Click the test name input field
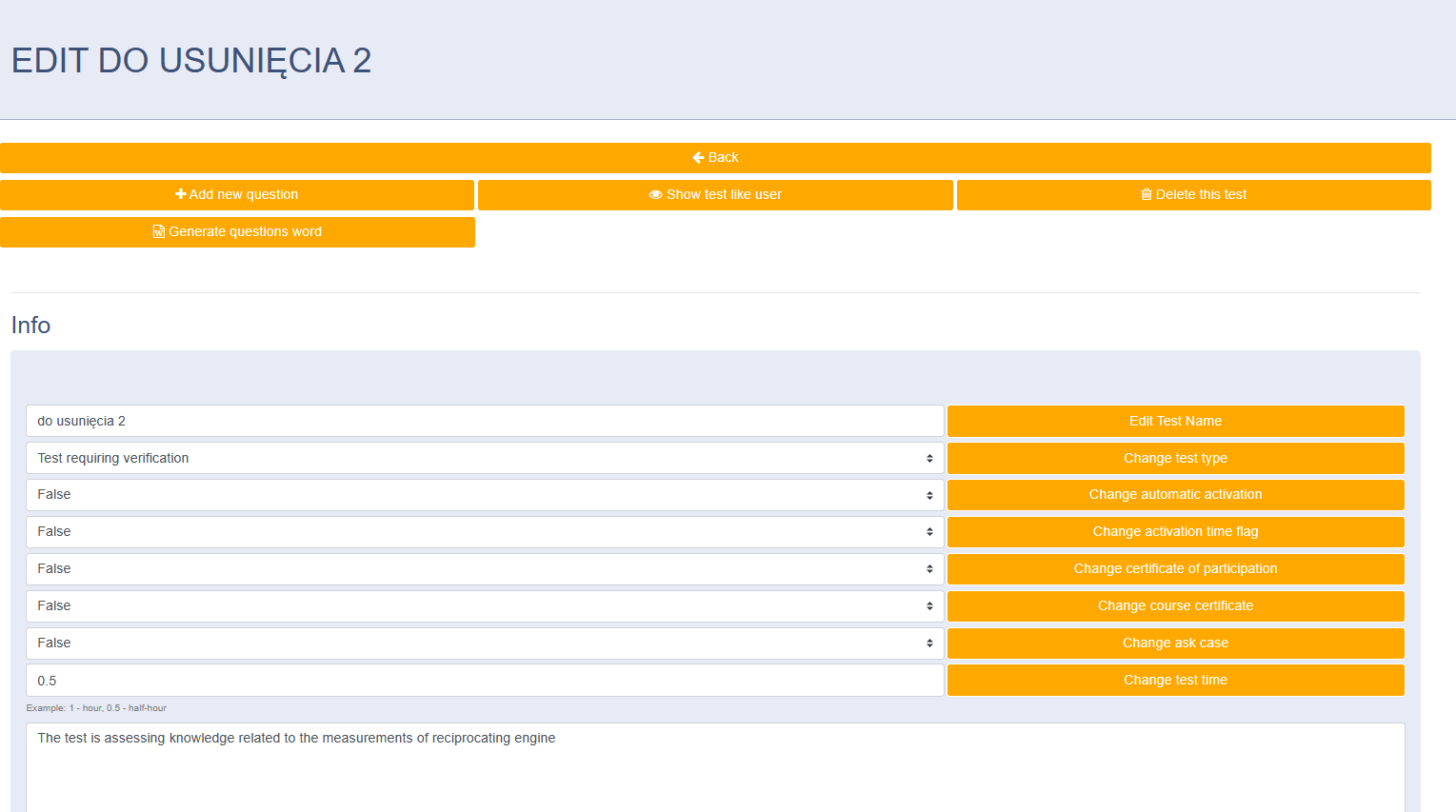The image size is (1456, 812). [485, 421]
